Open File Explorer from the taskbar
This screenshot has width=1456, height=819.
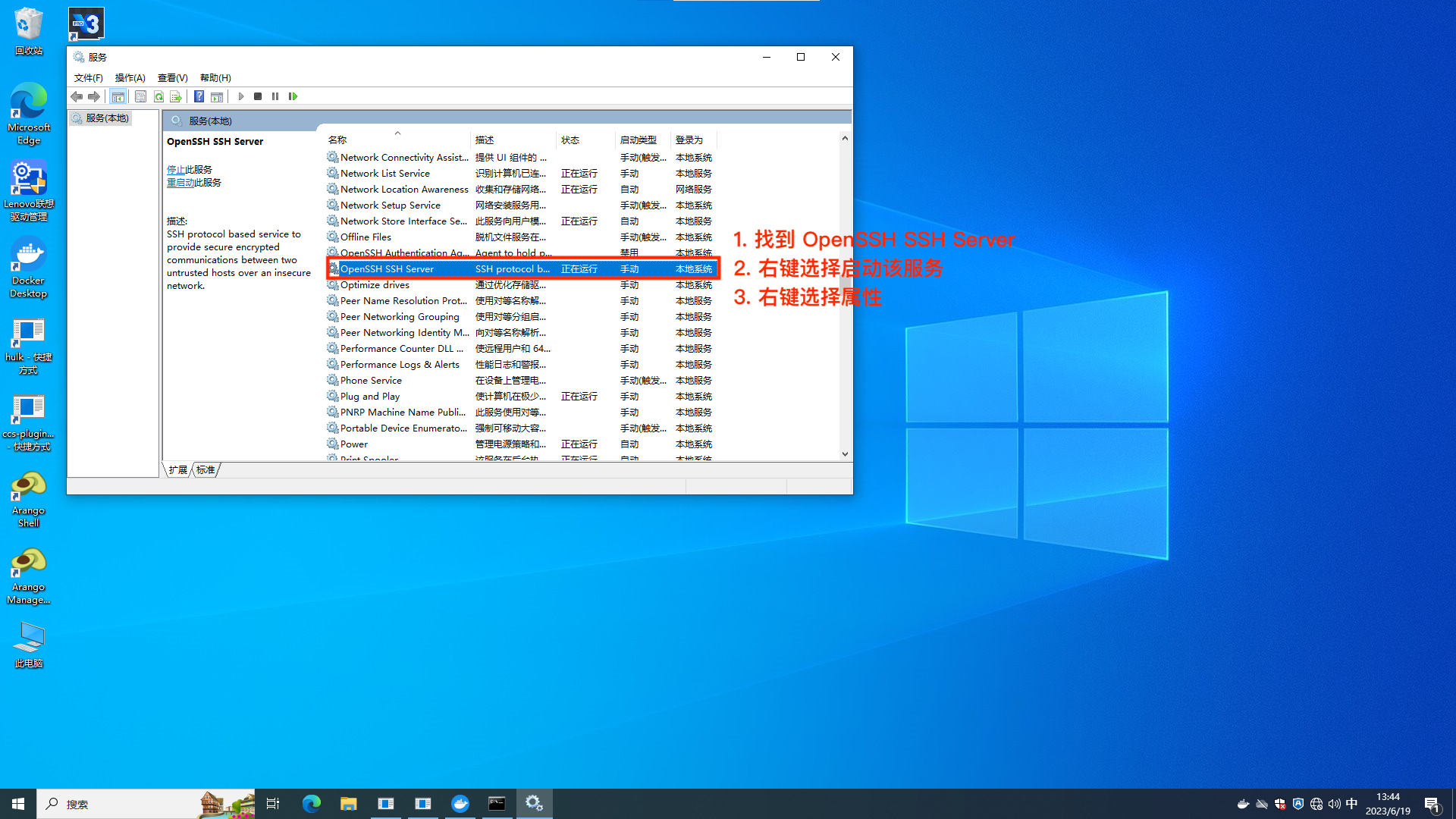tap(348, 804)
